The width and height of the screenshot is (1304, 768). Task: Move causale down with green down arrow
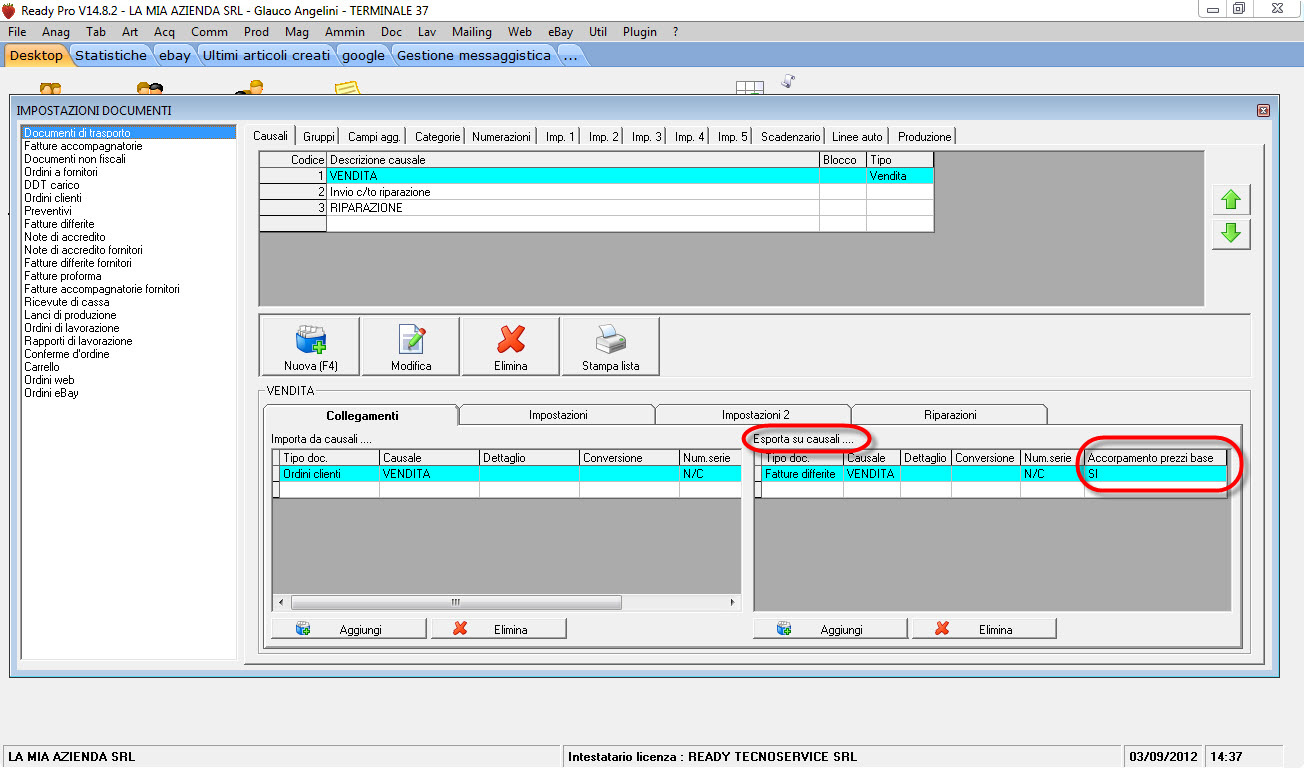click(1231, 233)
